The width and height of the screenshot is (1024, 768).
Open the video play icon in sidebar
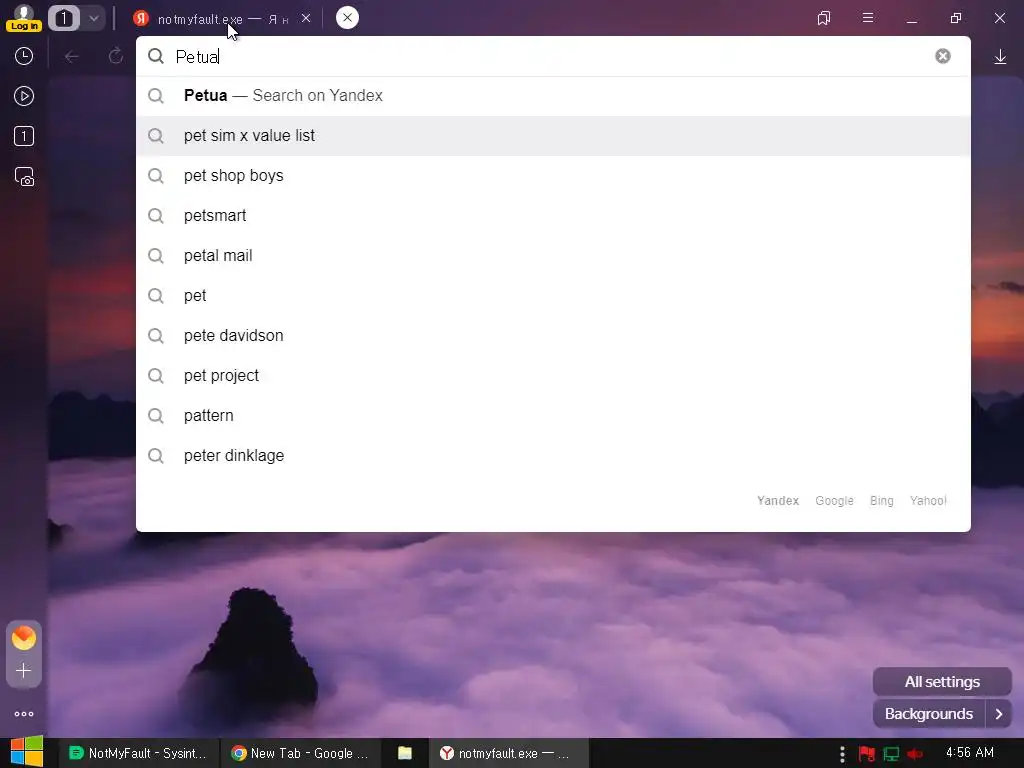point(24,96)
